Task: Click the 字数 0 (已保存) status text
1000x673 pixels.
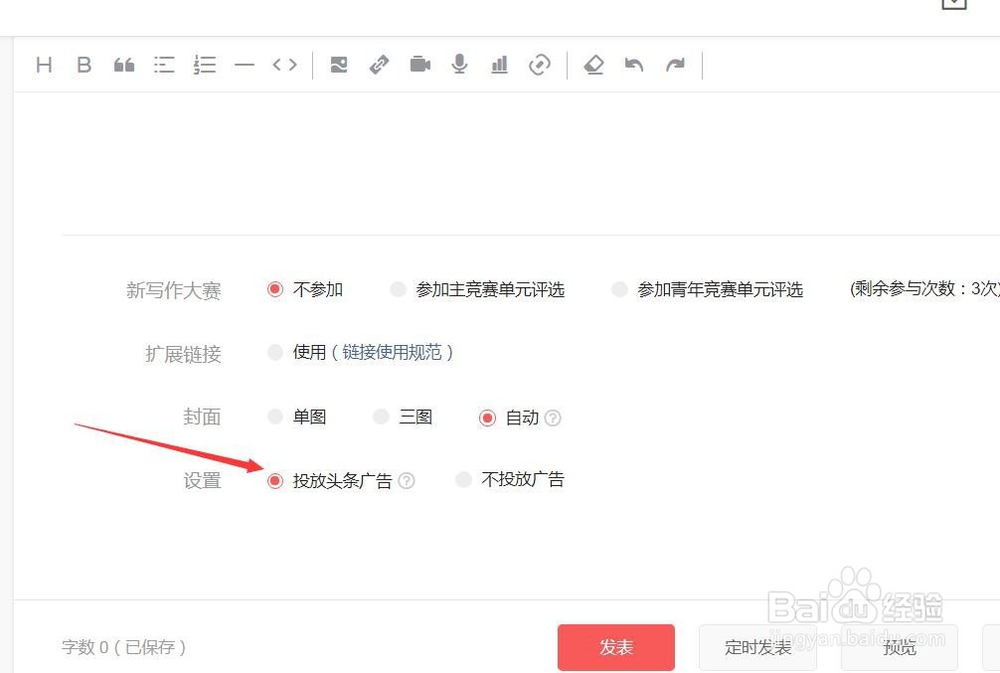Action: tap(124, 647)
